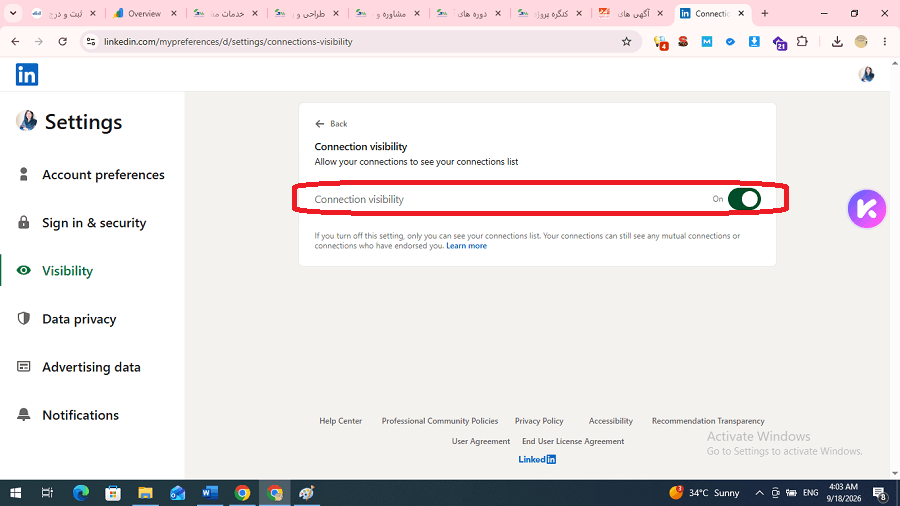Click purple extension icon with 21 badge
This screenshot has height=506, width=900.
coord(779,43)
